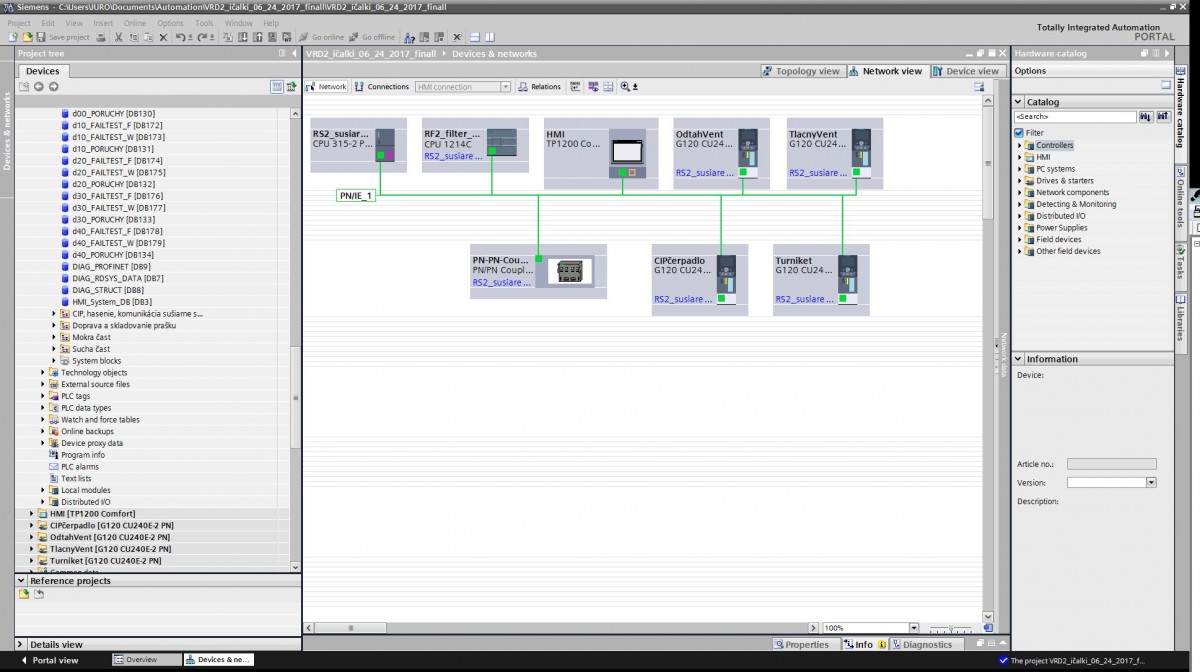Toggle the catalog Filter checkbox

[x=1019, y=133]
